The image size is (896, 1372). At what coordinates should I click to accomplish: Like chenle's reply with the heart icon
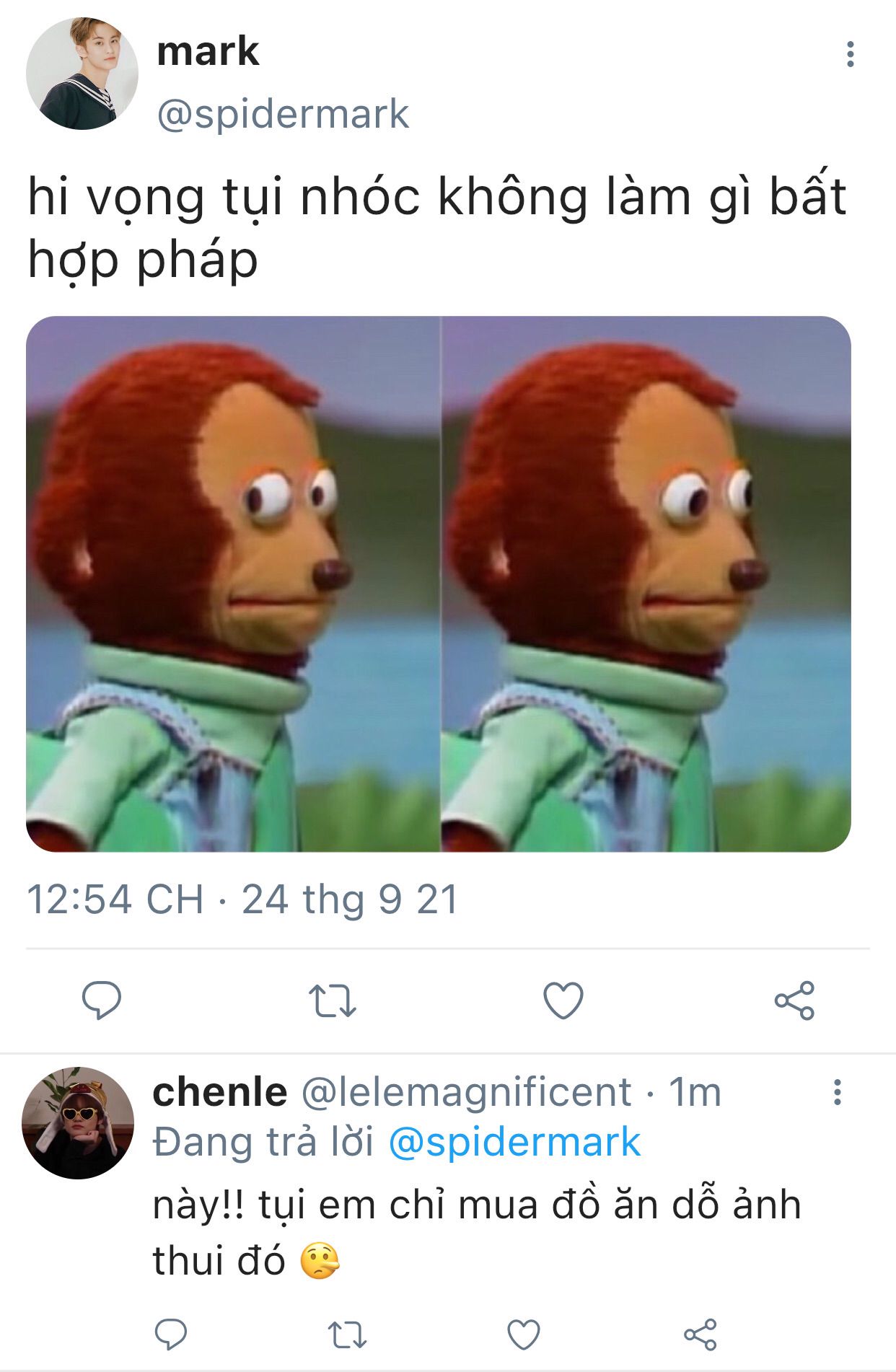(x=524, y=1334)
